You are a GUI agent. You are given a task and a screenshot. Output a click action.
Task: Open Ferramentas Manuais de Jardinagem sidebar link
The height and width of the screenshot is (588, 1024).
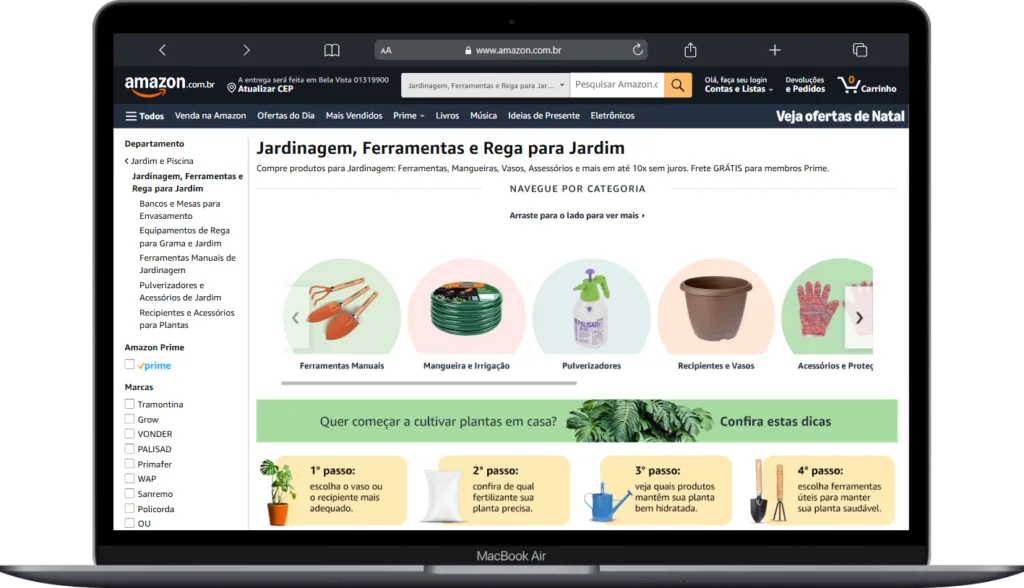click(x=187, y=264)
